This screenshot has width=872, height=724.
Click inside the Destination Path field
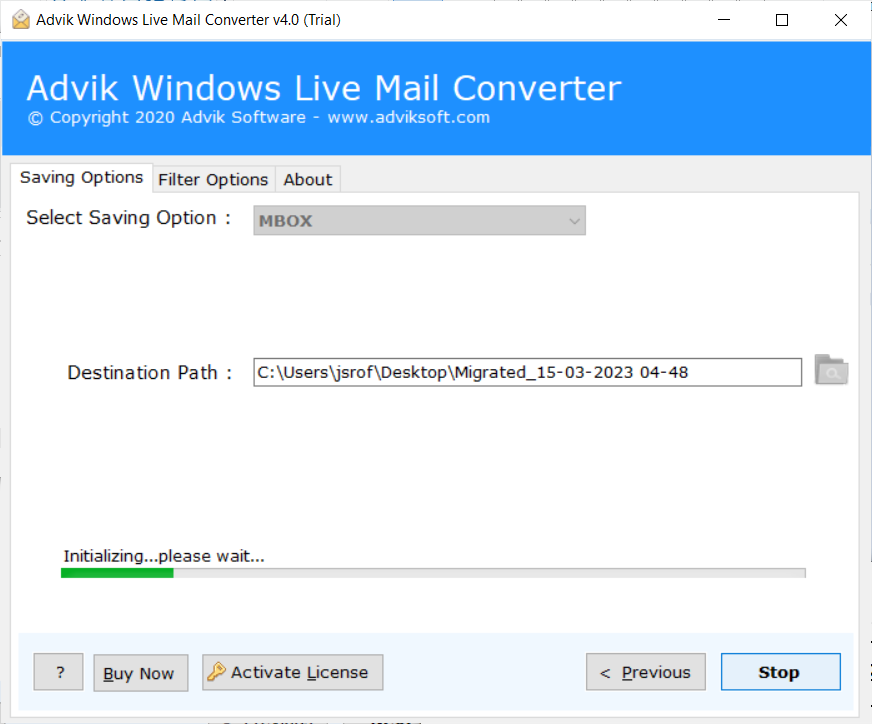[527, 372]
